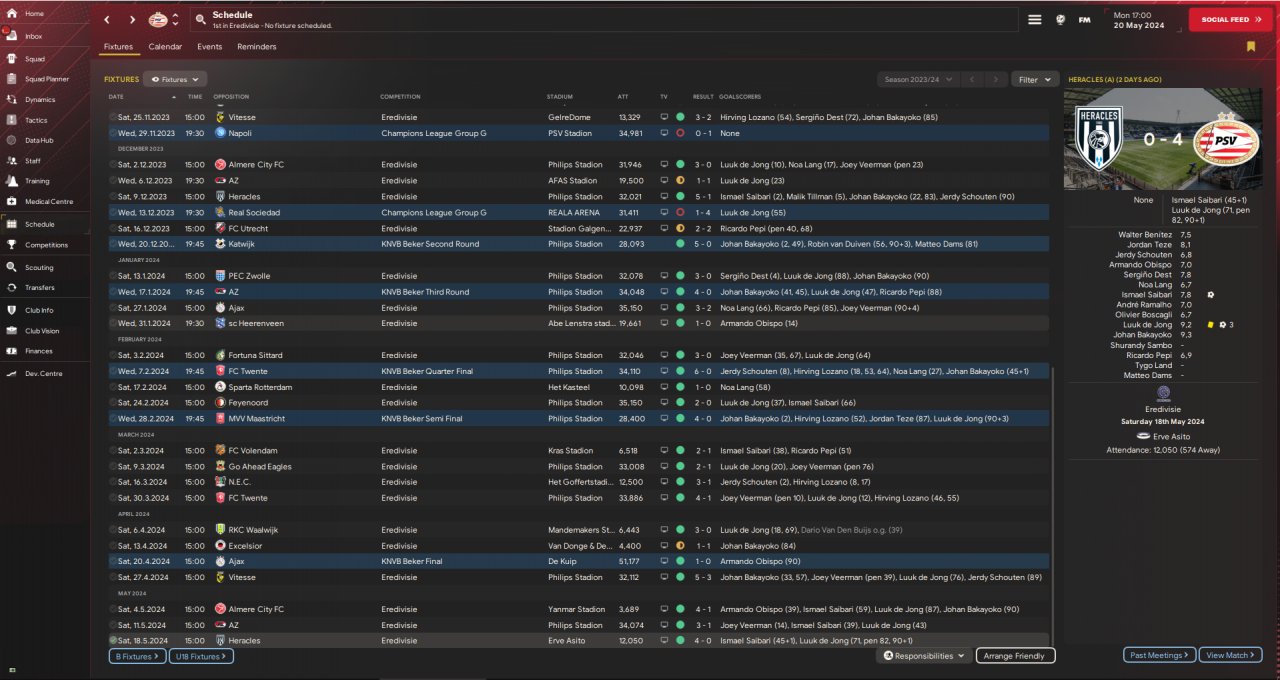Open the Filter dropdown
Image resolution: width=1280 pixels, height=680 pixels.
[x=1034, y=79]
